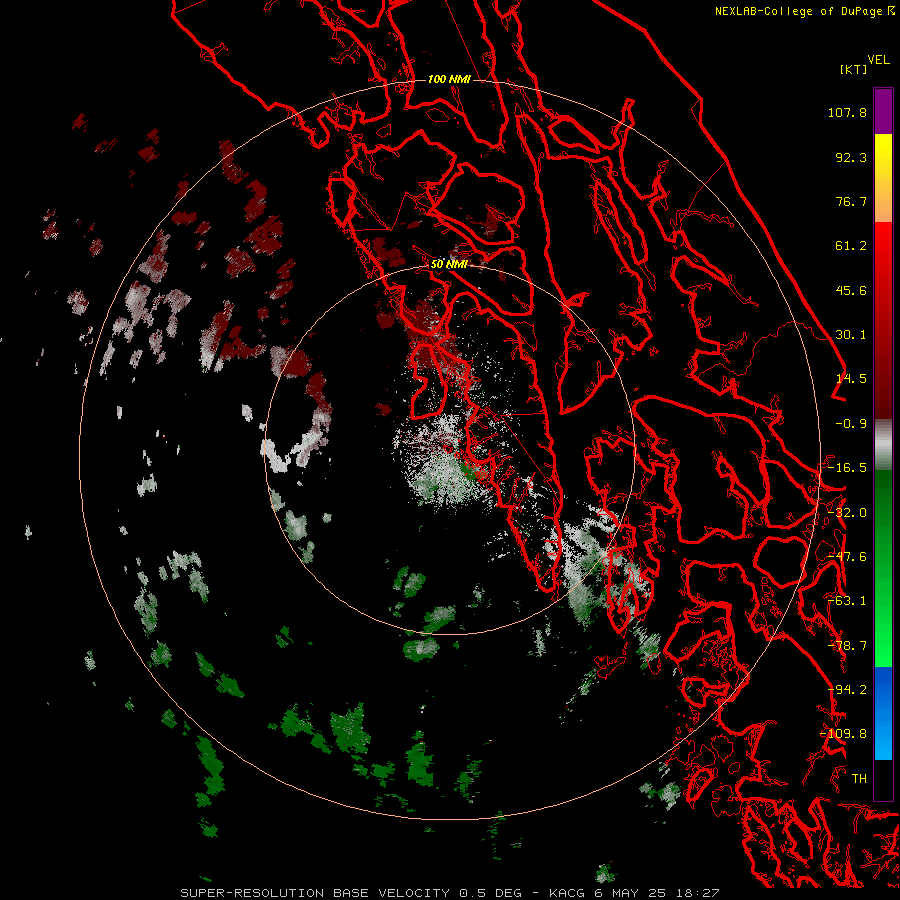Viewport: 900px width, 900px height.
Task: Click the TH legend label
Action: [x=859, y=779]
